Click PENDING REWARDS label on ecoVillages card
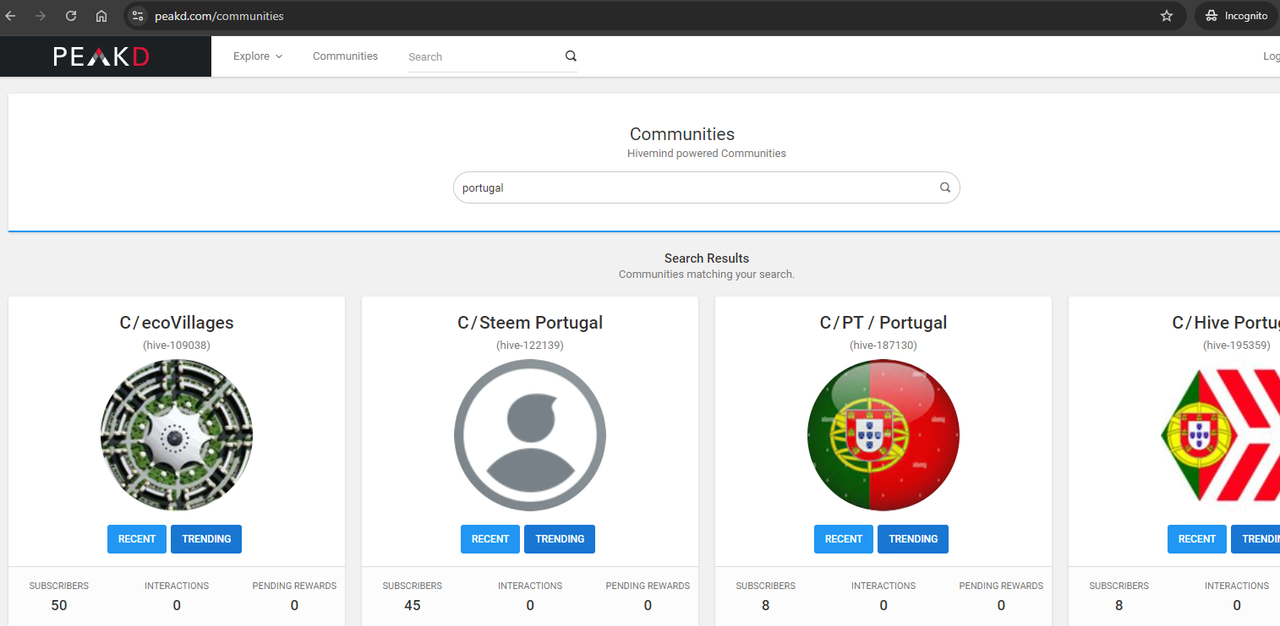The height and width of the screenshot is (626, 1280). 294,586
